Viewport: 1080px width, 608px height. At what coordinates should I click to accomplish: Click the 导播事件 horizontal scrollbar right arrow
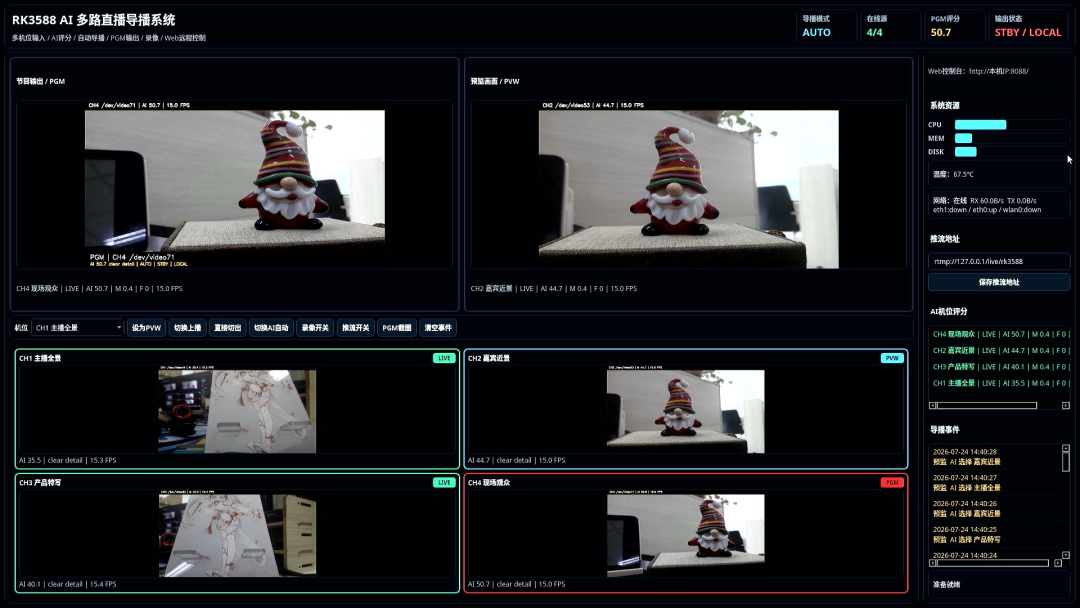coord(1058,563)
